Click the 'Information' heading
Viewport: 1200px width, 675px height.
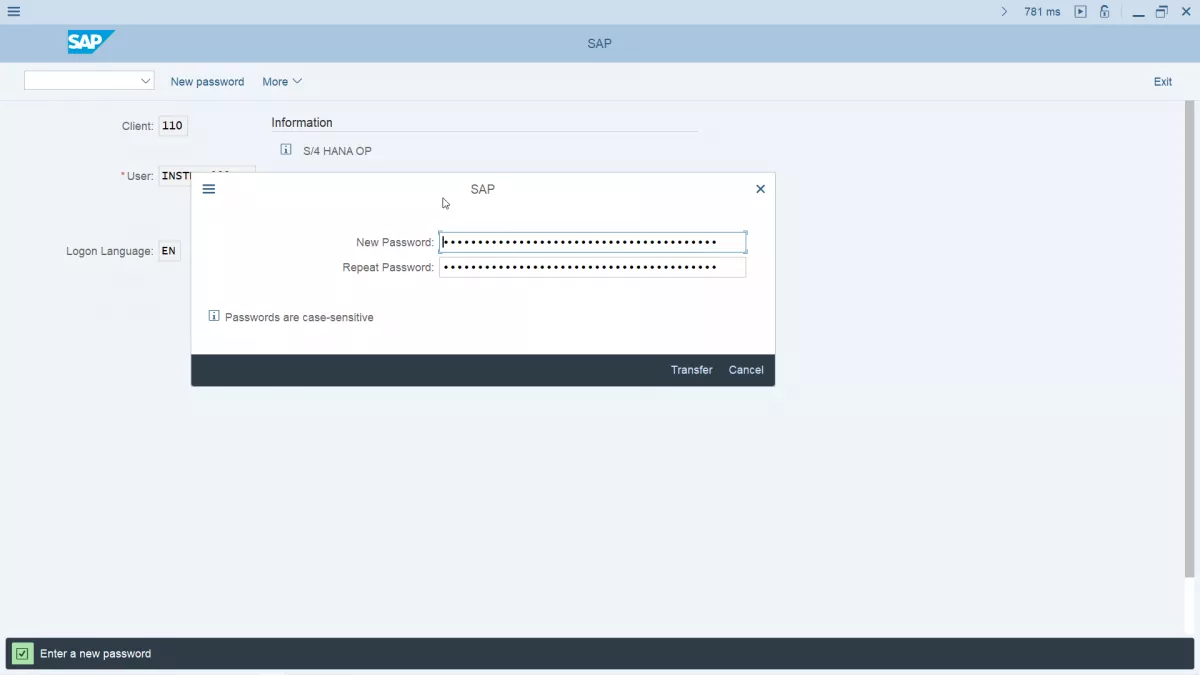302,122
